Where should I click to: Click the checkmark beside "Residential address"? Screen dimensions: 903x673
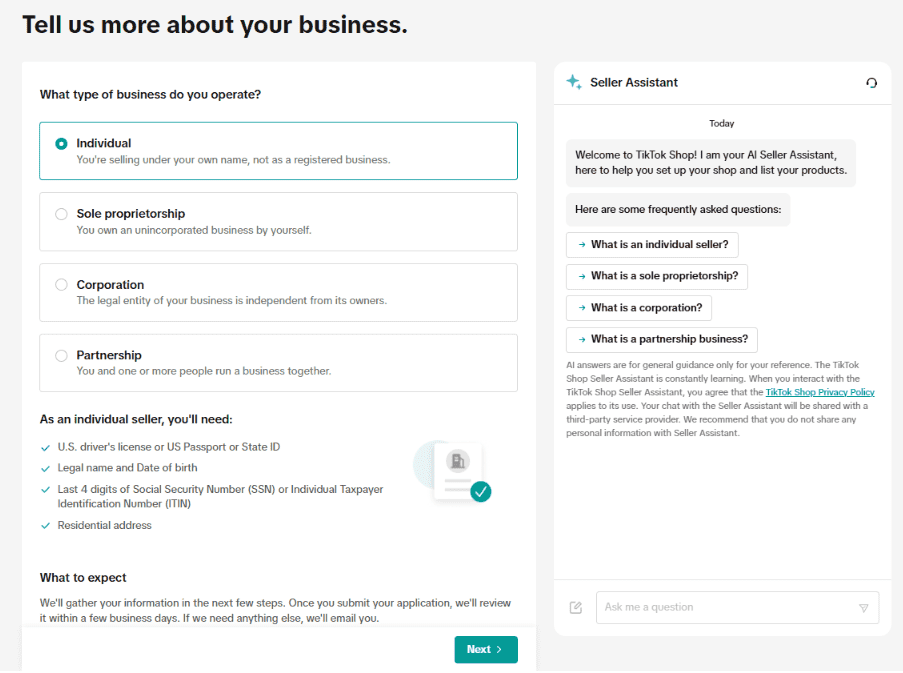(x=44, y=524)
